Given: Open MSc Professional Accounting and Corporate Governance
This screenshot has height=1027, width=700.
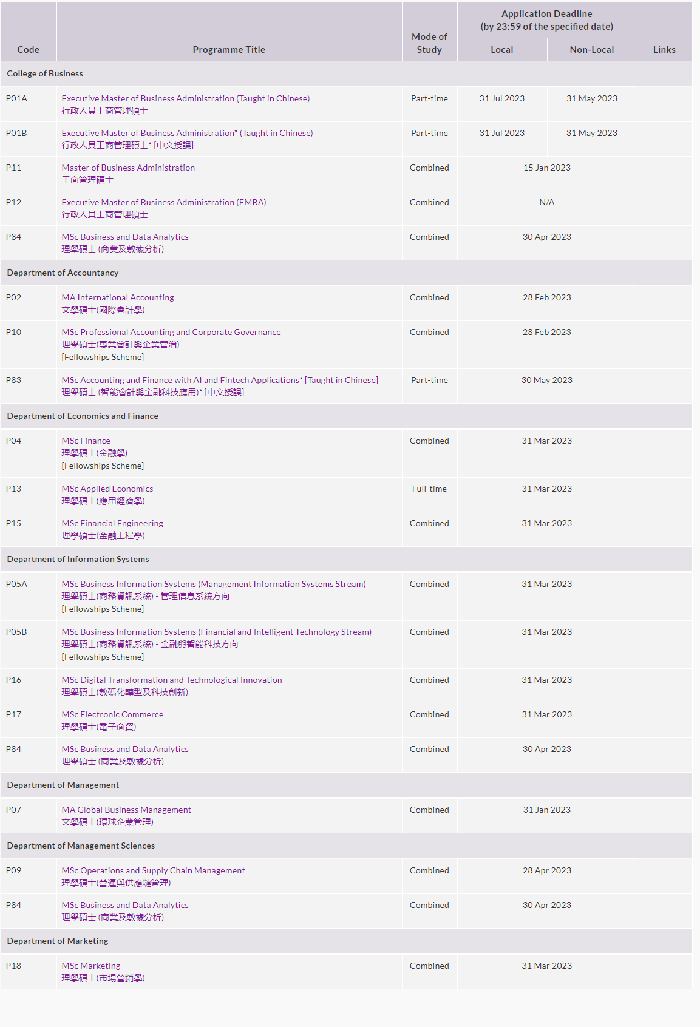Looking at the screenshot, I should click(171, 332).
